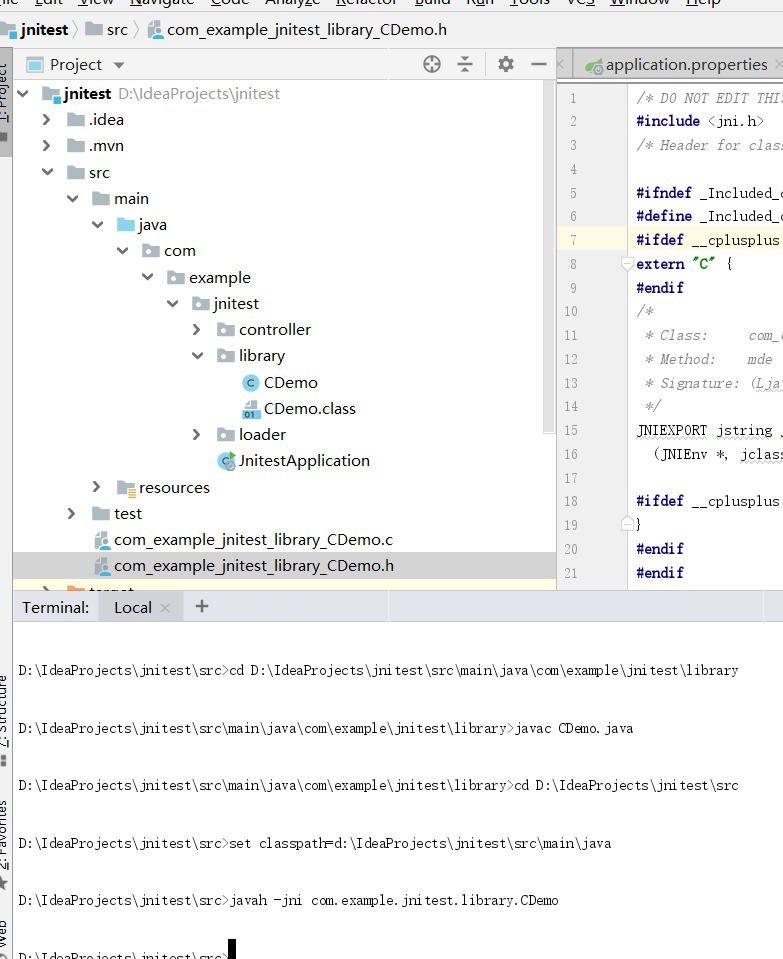Image resolution: width=783 pixels, height=959 pixels.
Task: Click the Local terminal tab
Action: click(x=133, y=607)
